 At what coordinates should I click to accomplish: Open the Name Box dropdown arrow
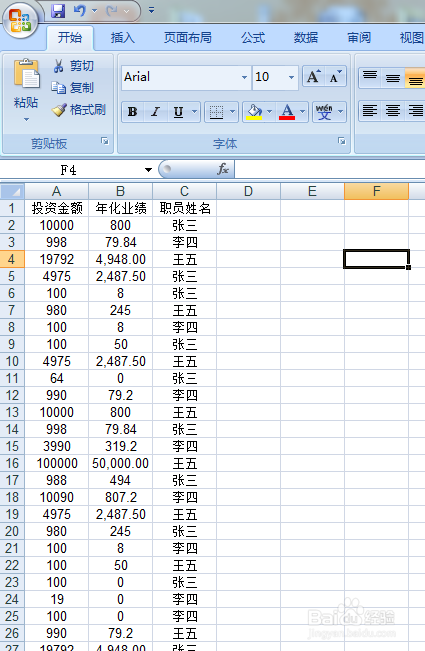(x=148, y=170)
